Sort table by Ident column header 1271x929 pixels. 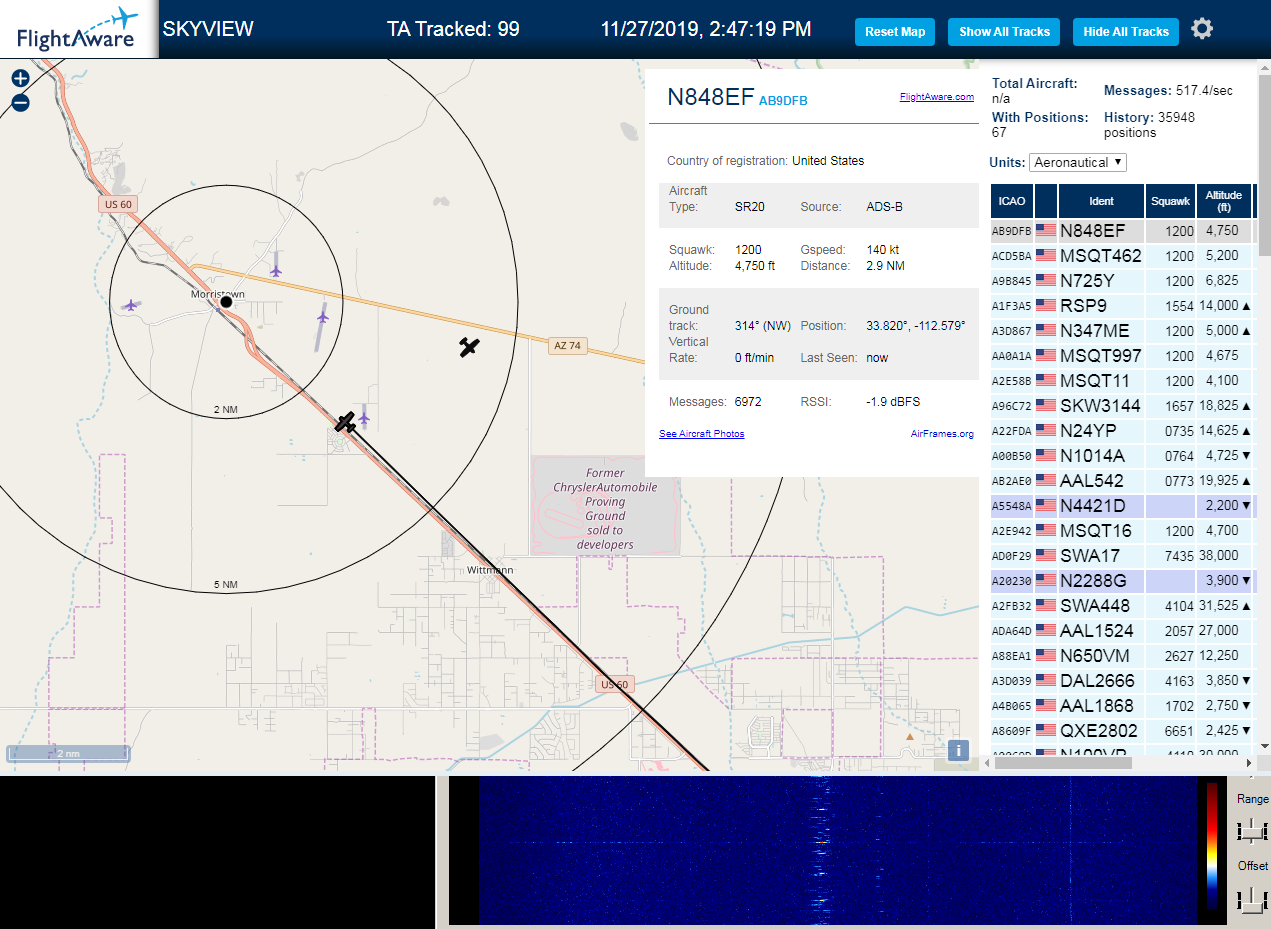1101,201
